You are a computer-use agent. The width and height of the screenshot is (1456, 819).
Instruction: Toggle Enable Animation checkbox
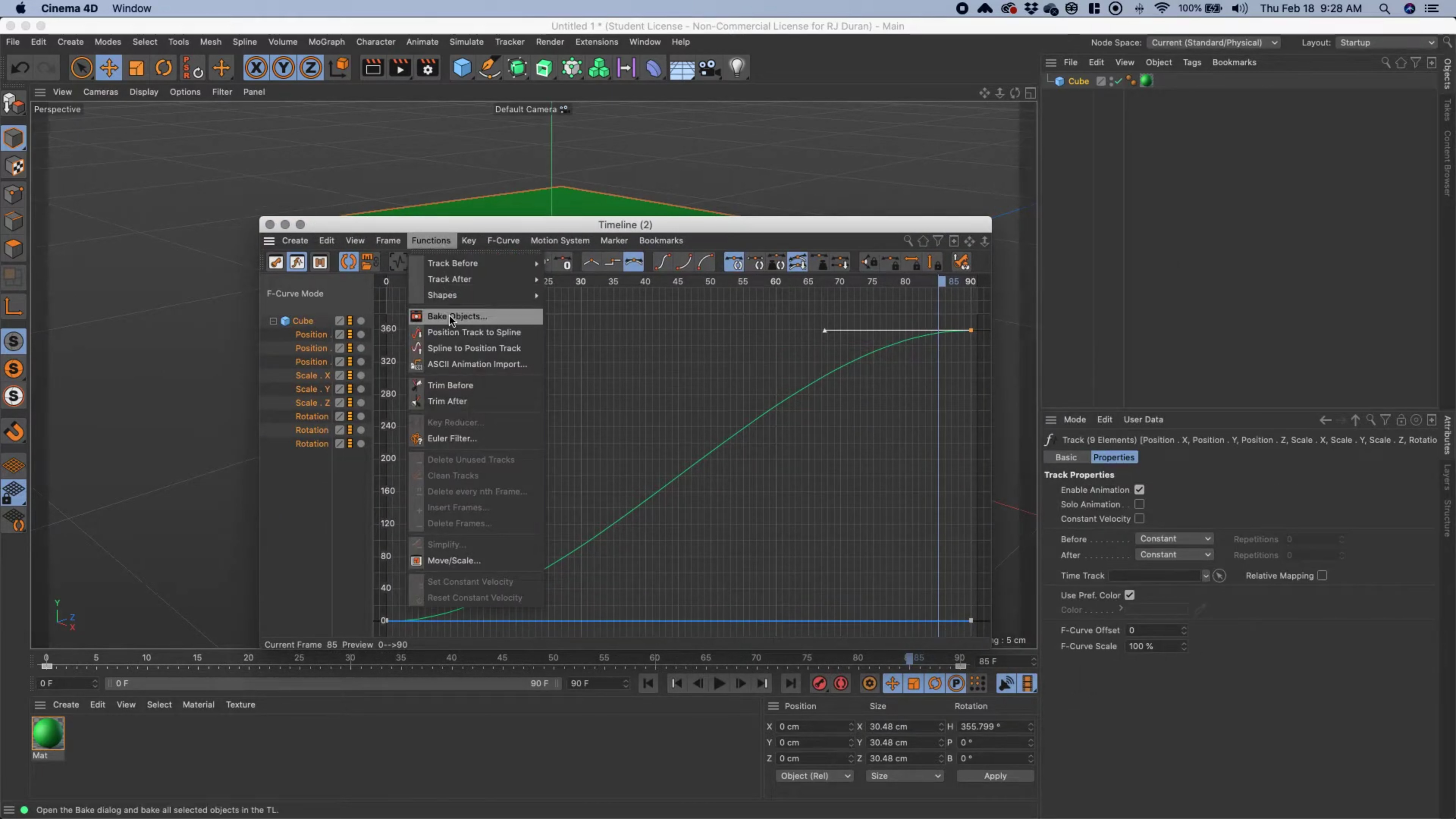pyautogui.click(x=1139, y=490)
